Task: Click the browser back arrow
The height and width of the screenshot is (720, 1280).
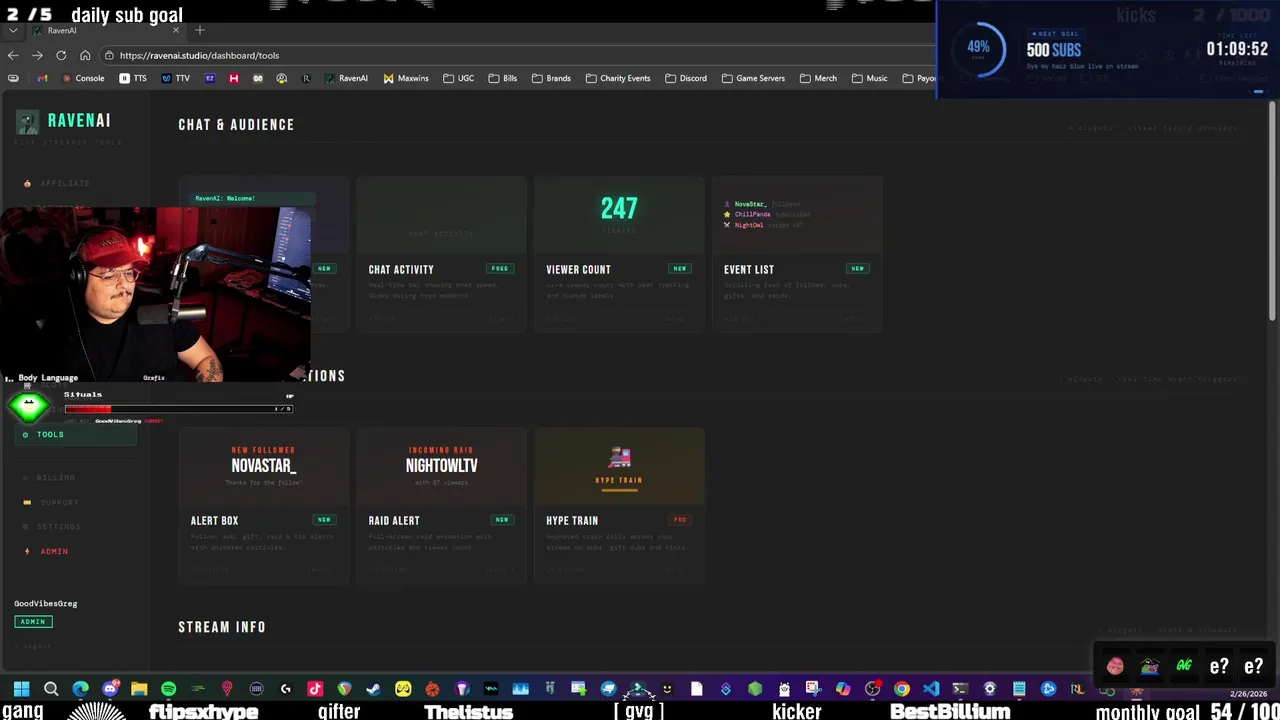Action: pyautogui.click(x=13, y=55)
